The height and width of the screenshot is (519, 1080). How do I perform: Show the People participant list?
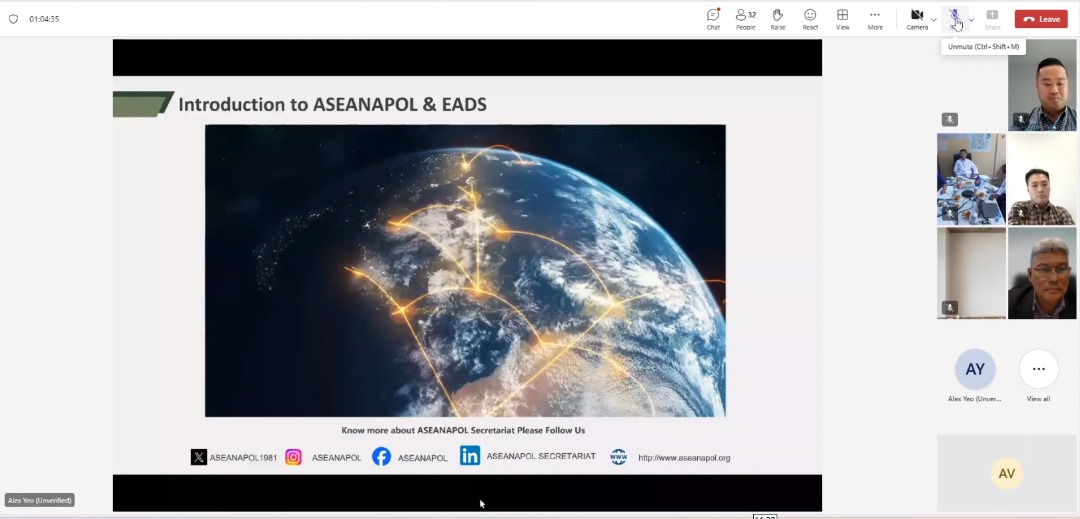click(745, 18)
